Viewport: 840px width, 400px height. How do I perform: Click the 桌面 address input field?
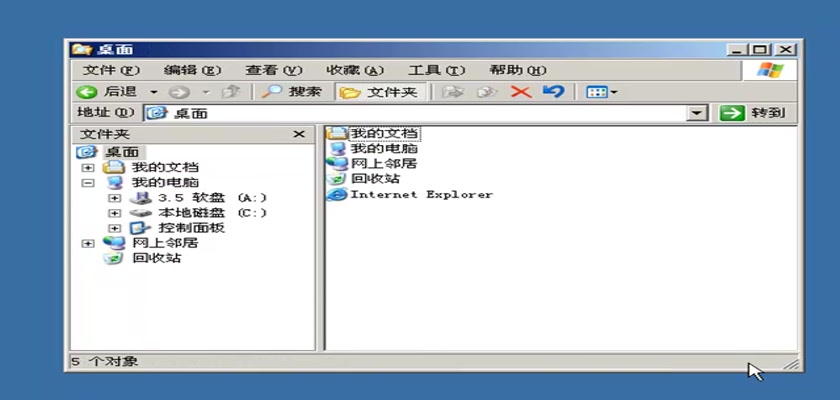(x=416, y=113)
